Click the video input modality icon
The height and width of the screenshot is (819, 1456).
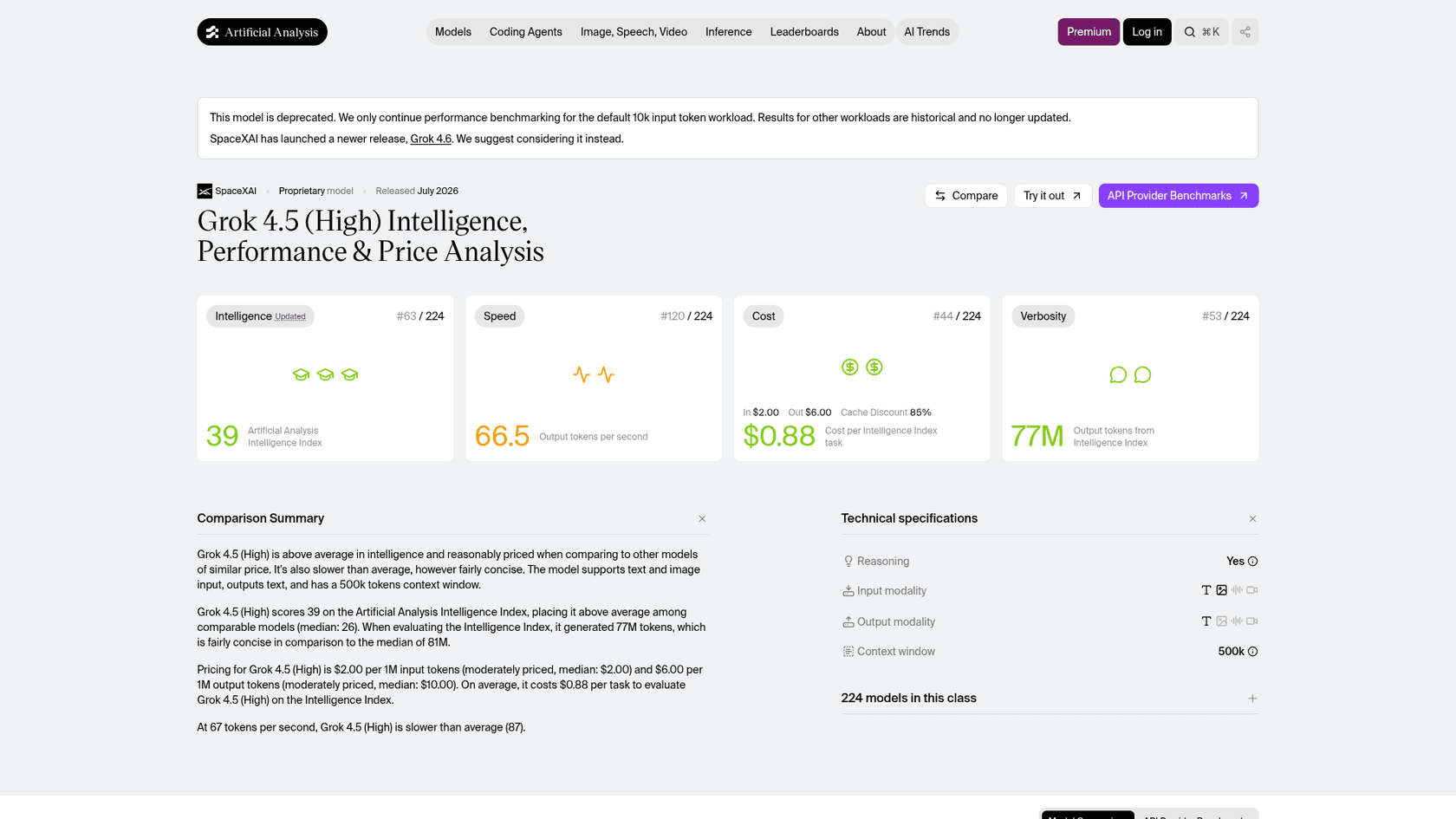[x=1252, y=590]
